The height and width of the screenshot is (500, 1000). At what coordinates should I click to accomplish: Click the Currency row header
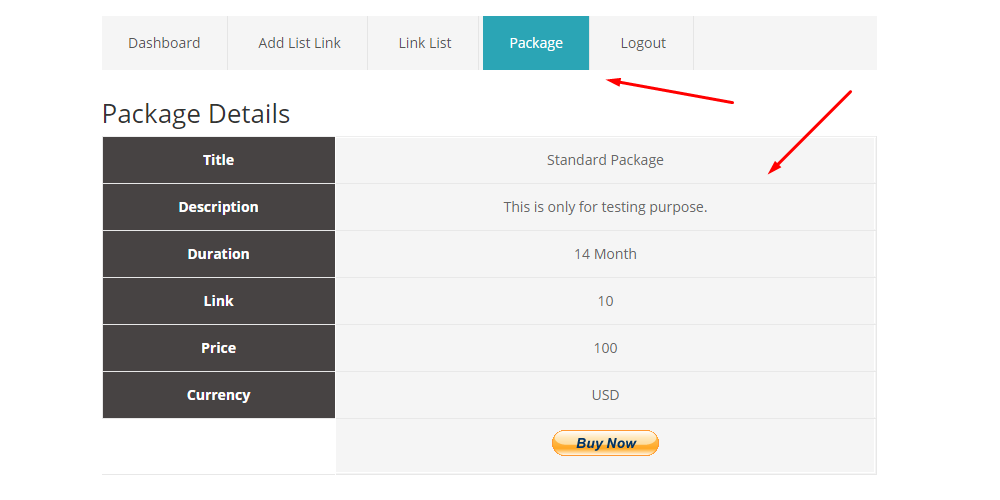[219, 395]
